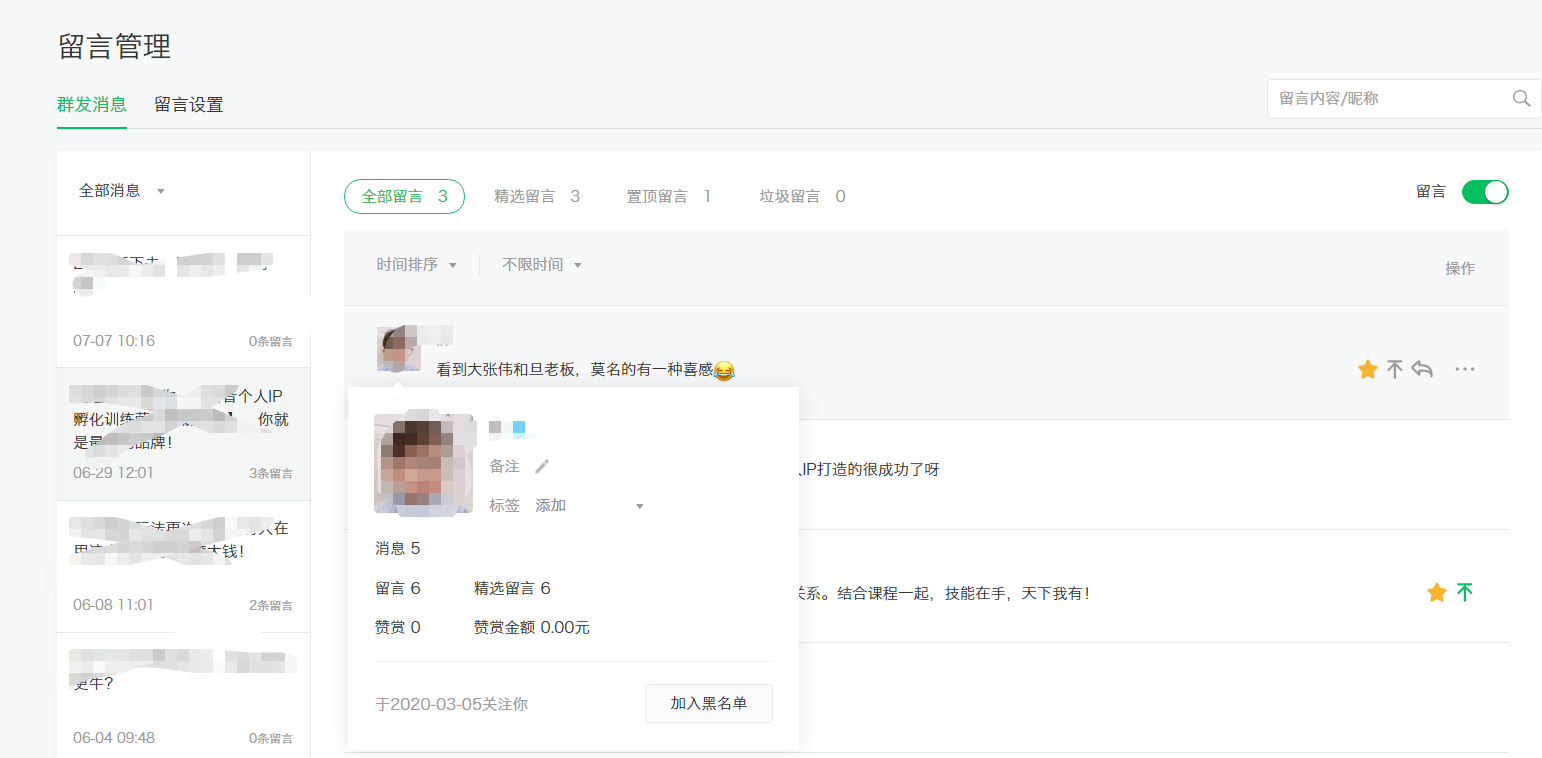Click the 留言 6 count in popup
This screenshot has width=1542, height=758.
pyautogui.click(x=398, y=588)
